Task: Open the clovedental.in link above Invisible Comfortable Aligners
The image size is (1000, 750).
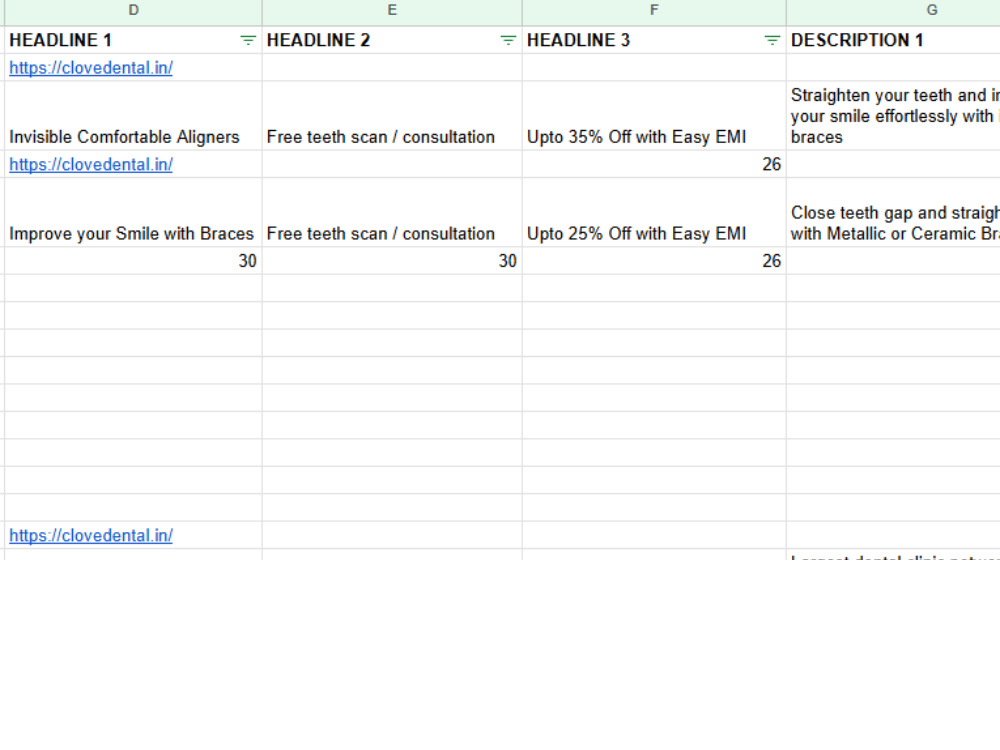Action: [91, 68]
